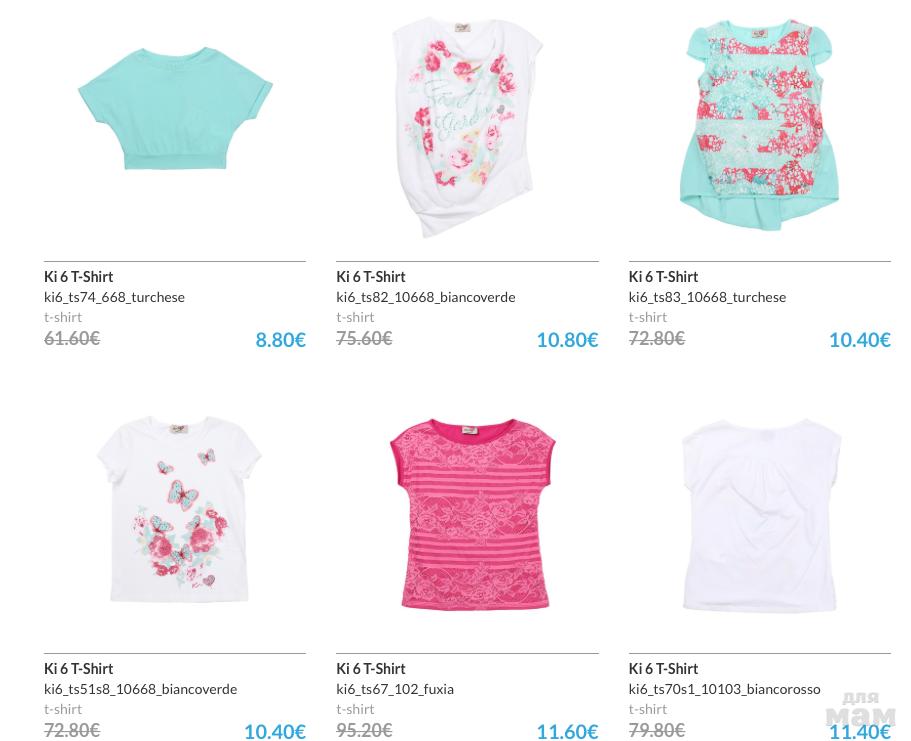The image size is (911, 741).
Task: Select the white butterfly print t-shirt photo
Action: pyautogui.click(x=178, y=508)
